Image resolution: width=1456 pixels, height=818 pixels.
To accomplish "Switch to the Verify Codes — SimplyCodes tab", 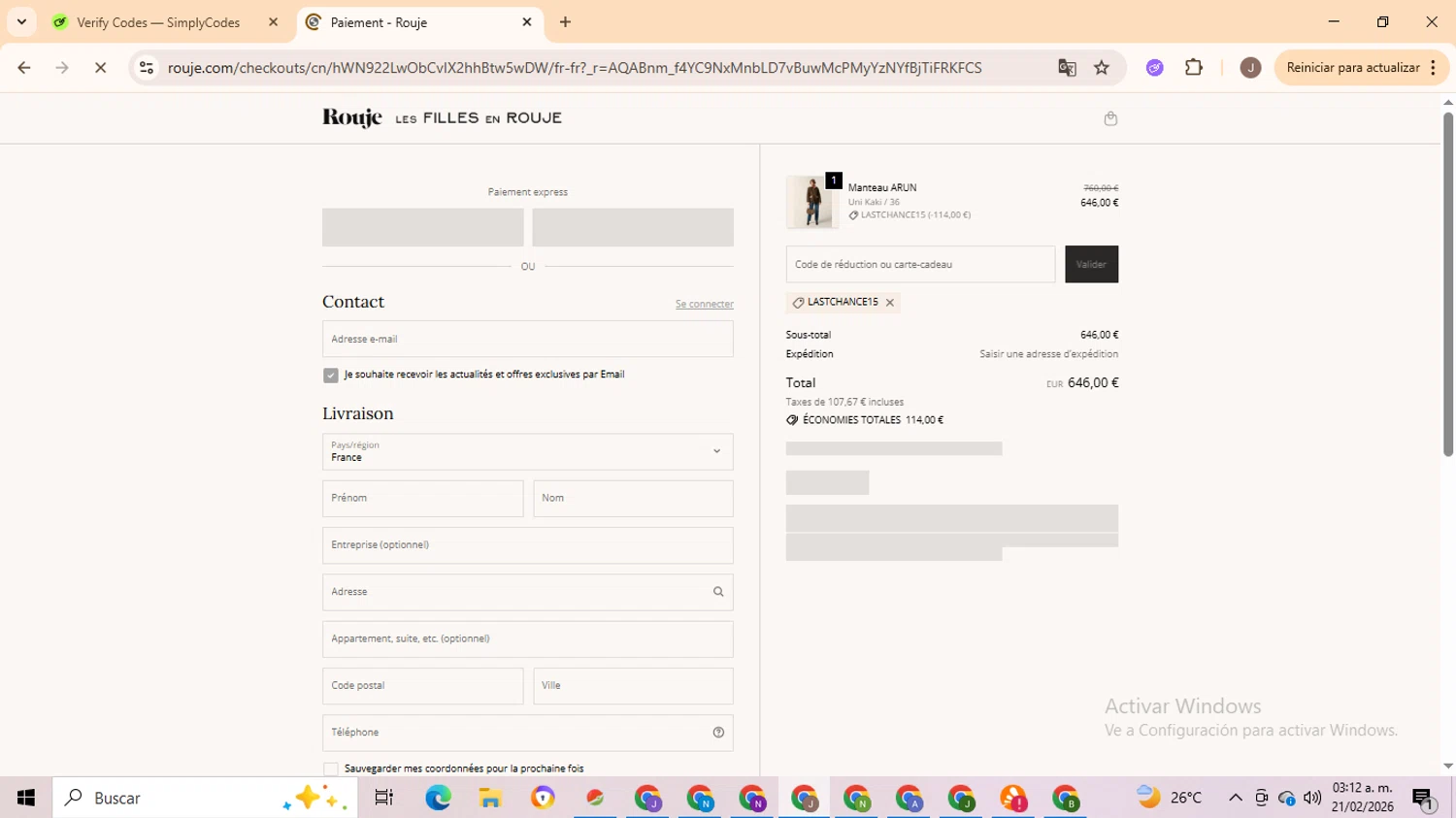I will click(165, 22).
